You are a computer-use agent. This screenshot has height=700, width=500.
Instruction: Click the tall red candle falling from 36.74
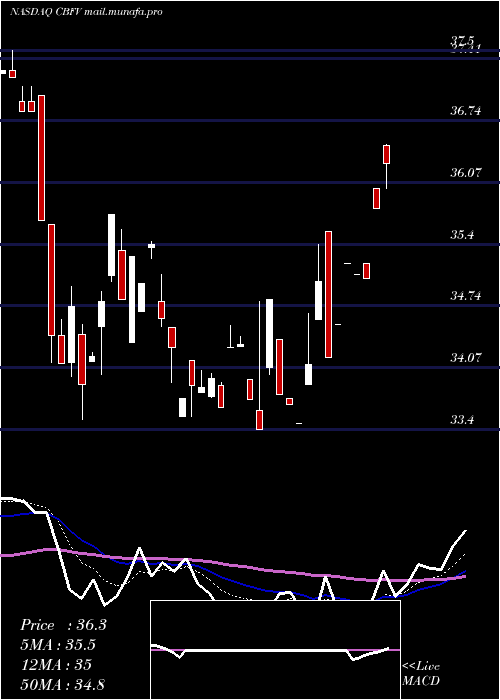click(x=41, y=158)
